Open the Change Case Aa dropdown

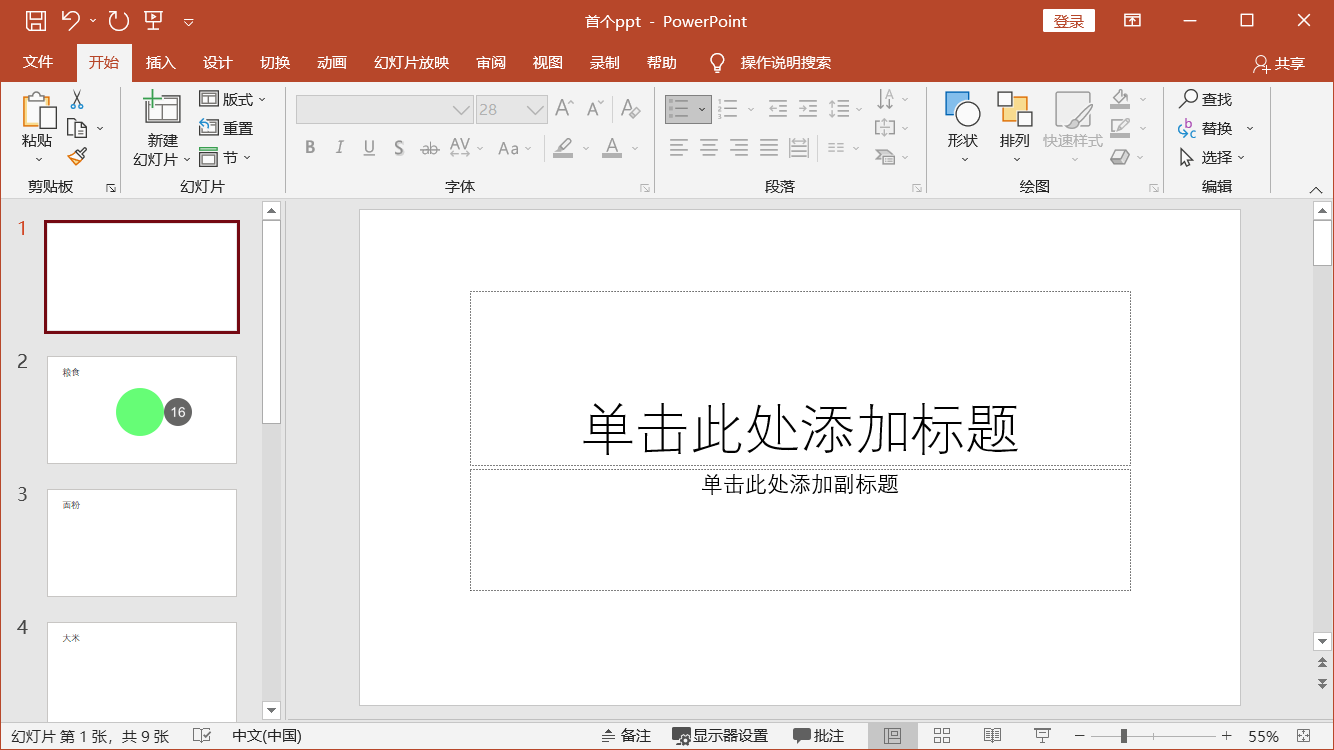(x=514, y=148)
